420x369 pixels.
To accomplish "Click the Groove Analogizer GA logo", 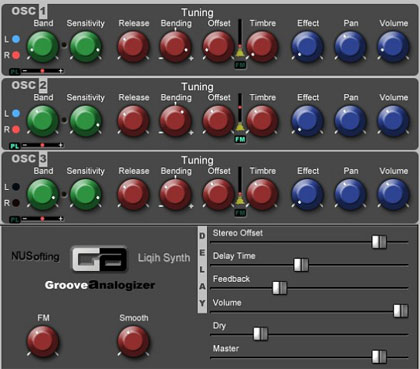I will 99,259.
